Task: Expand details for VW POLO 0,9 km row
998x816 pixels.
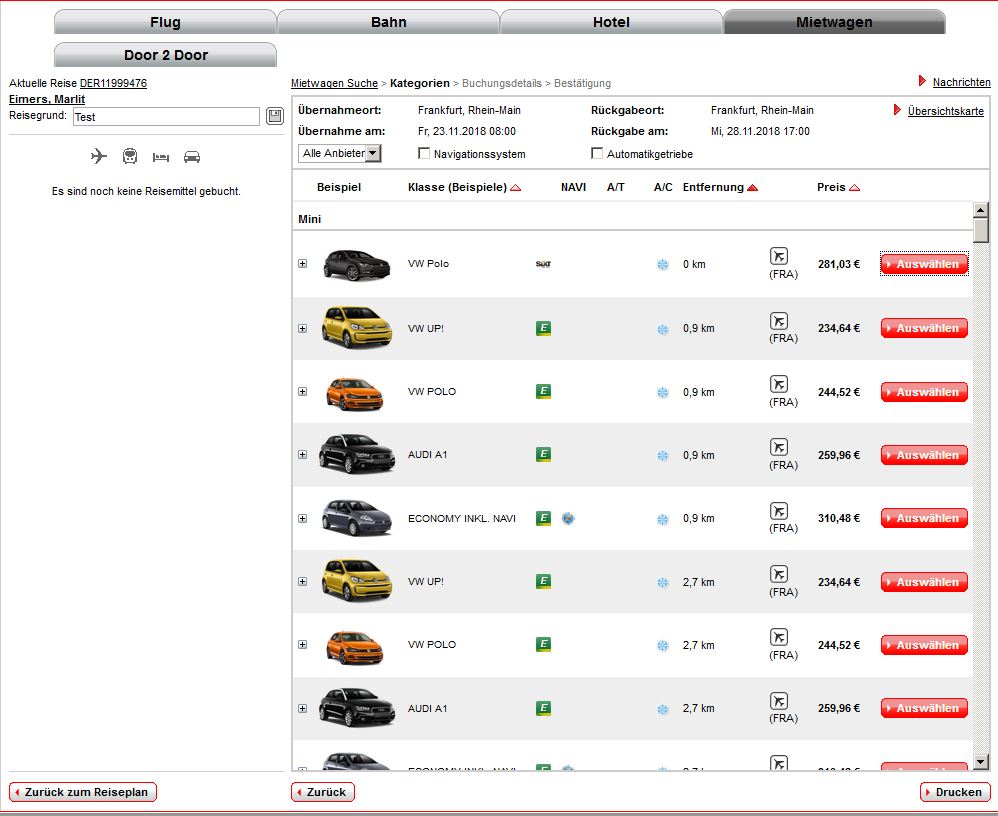Action: point(303,391)
